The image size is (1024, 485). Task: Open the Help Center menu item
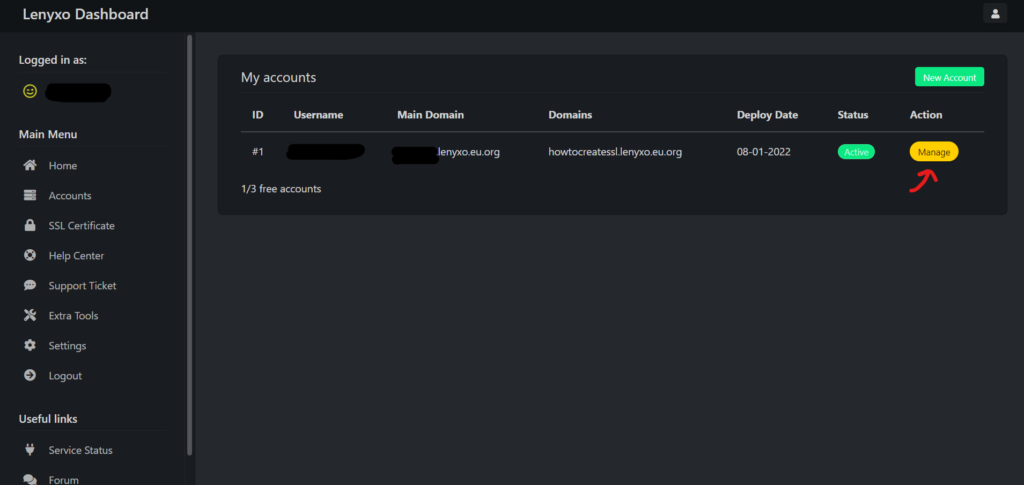[x=76, y=256]
